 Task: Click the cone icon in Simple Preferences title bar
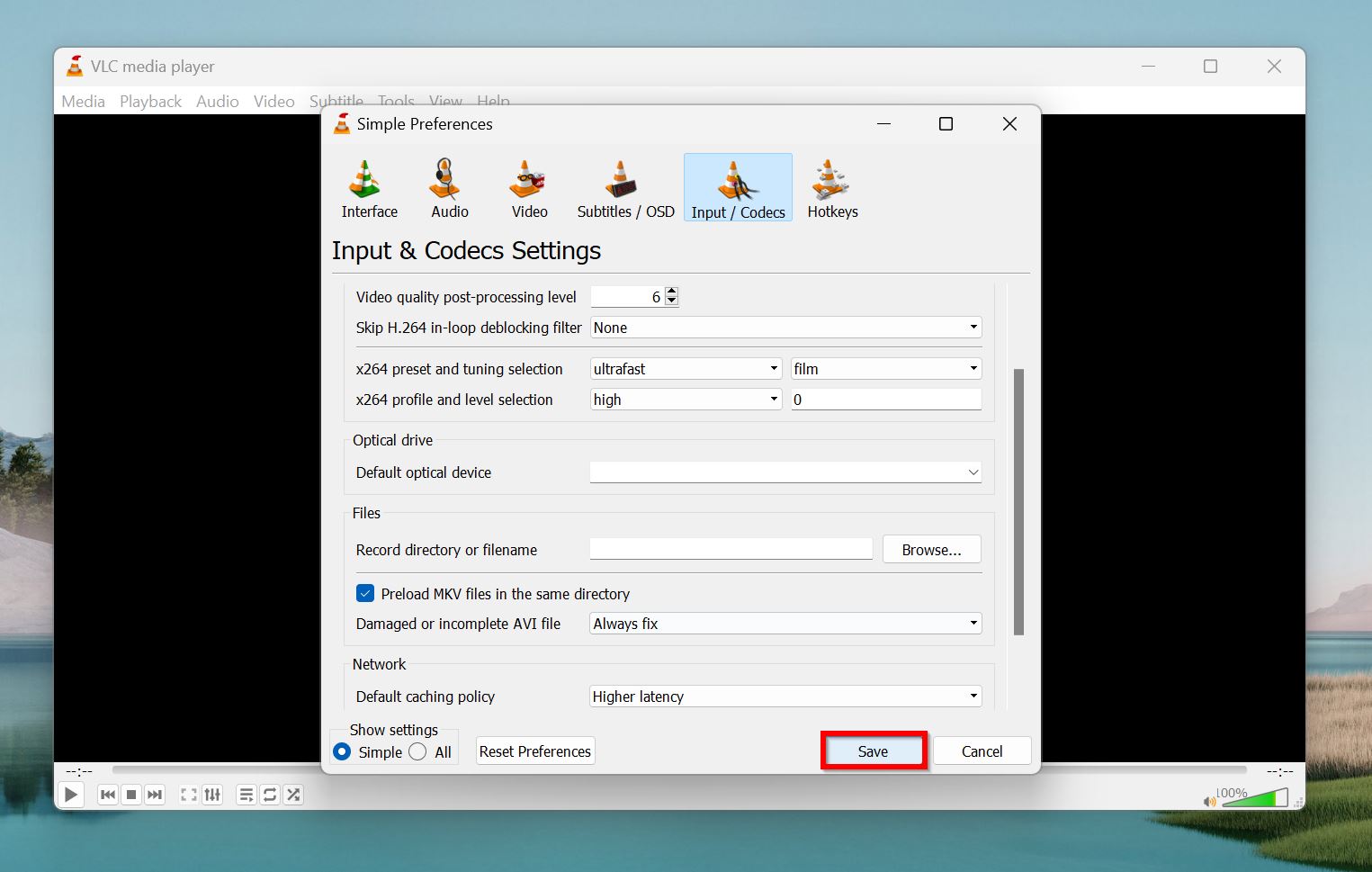point(342,124)
